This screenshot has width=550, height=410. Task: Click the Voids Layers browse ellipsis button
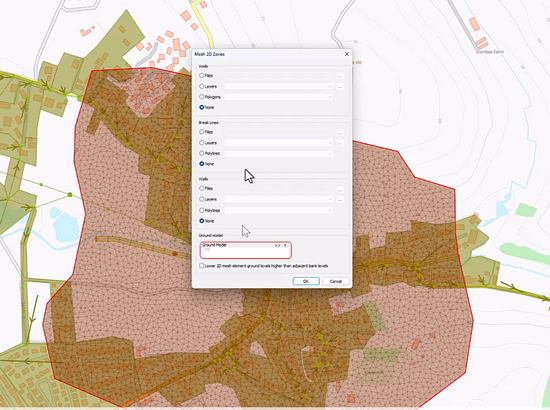point(340,87)
